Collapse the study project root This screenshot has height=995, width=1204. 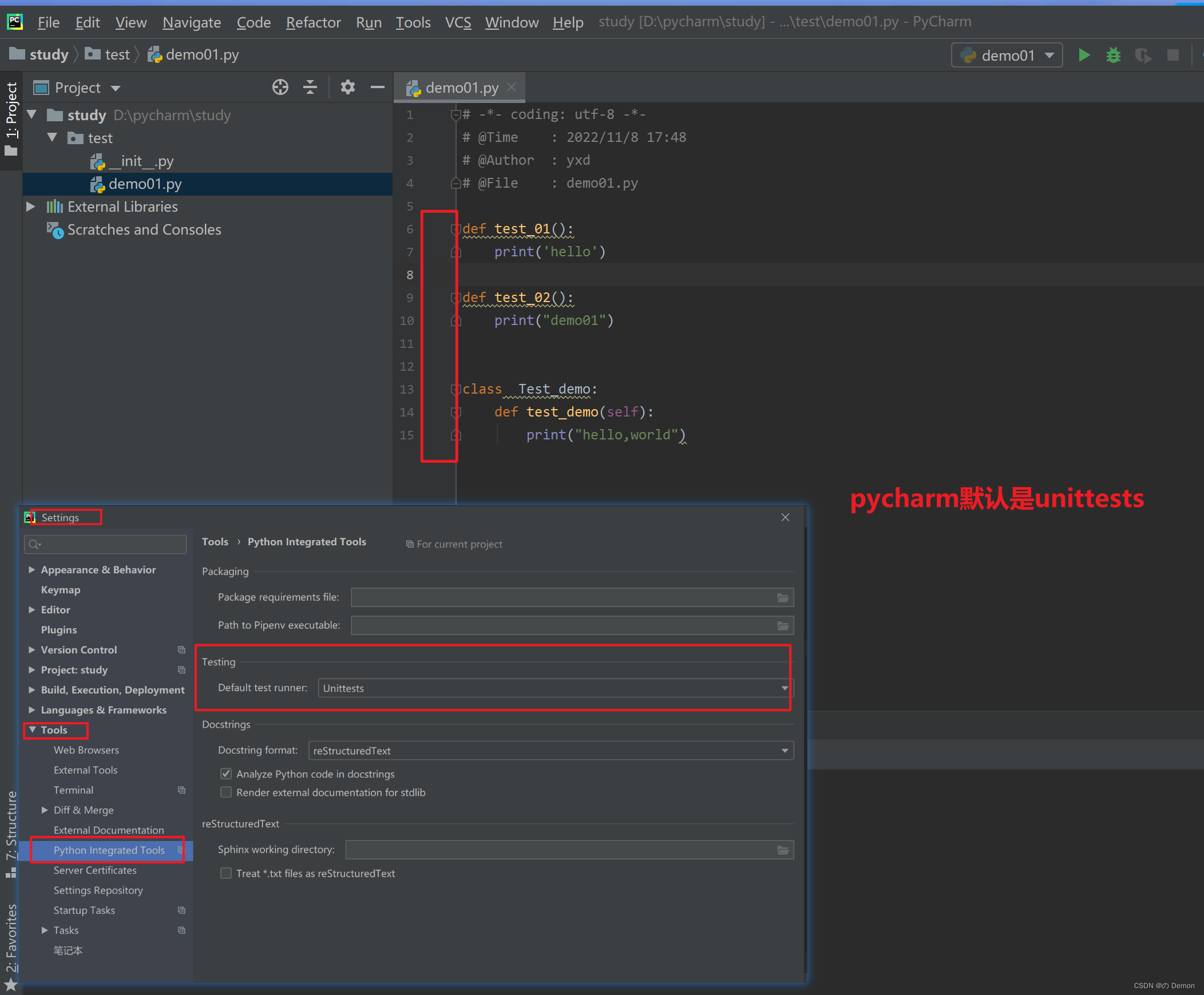coord(32,115)
